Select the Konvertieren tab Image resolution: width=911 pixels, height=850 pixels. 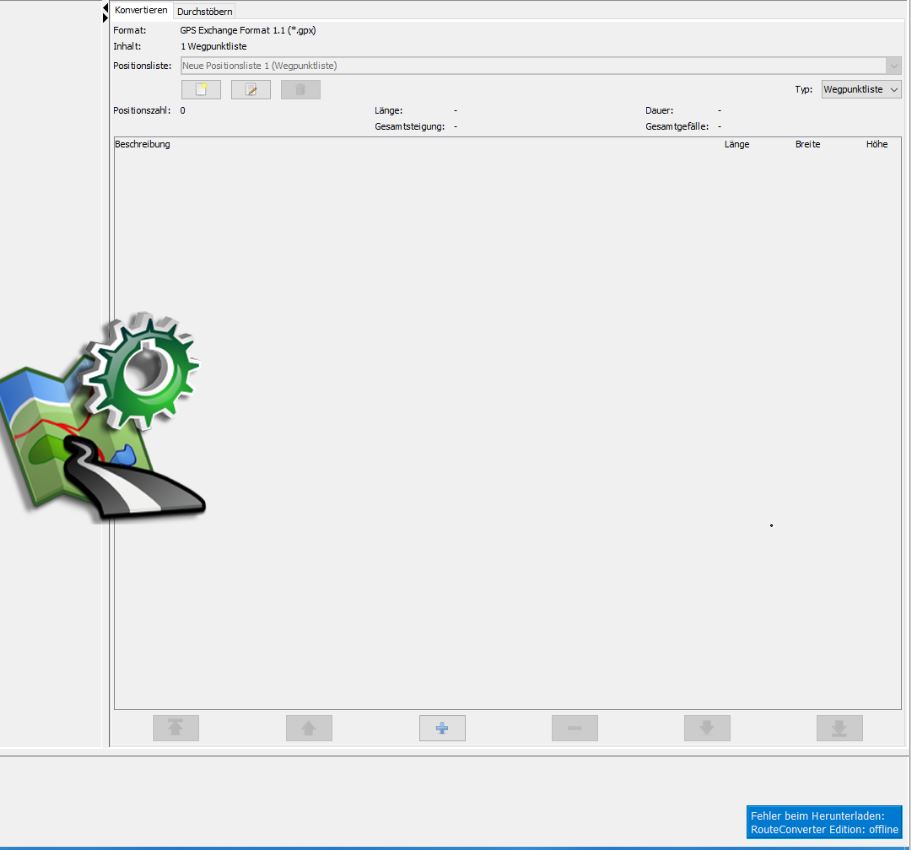coord(141,10)
